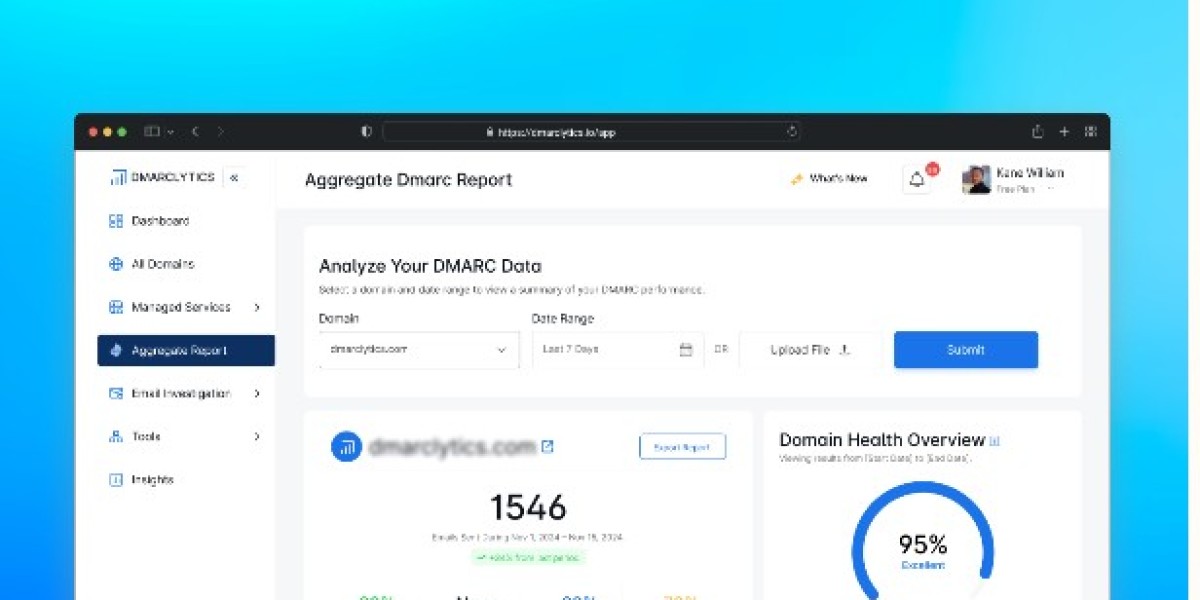
Task: Expand the Email Investigation submenu
Action: click(x=257, y=394)
